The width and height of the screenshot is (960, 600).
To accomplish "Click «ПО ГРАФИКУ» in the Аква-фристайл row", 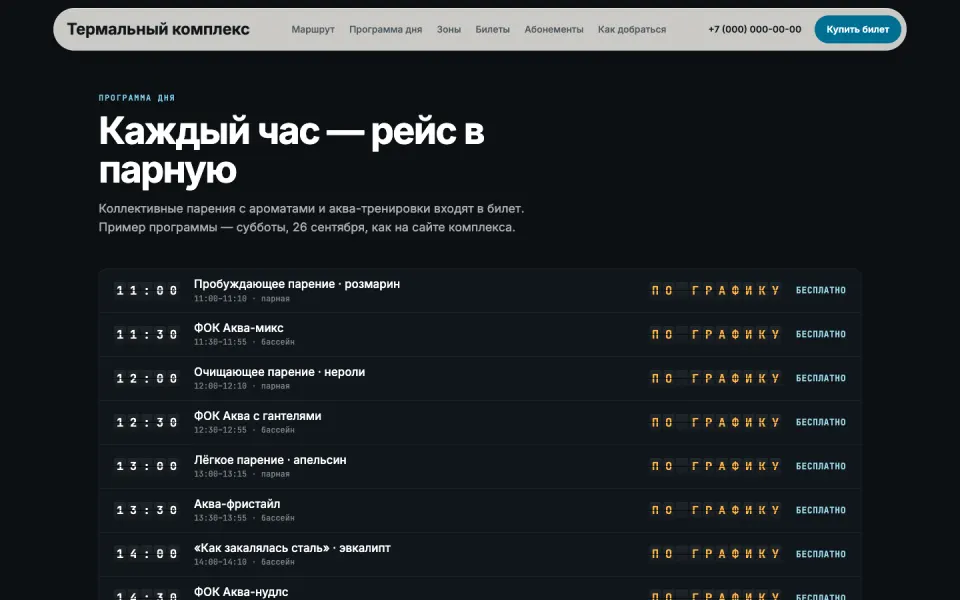I will [715, 510].
